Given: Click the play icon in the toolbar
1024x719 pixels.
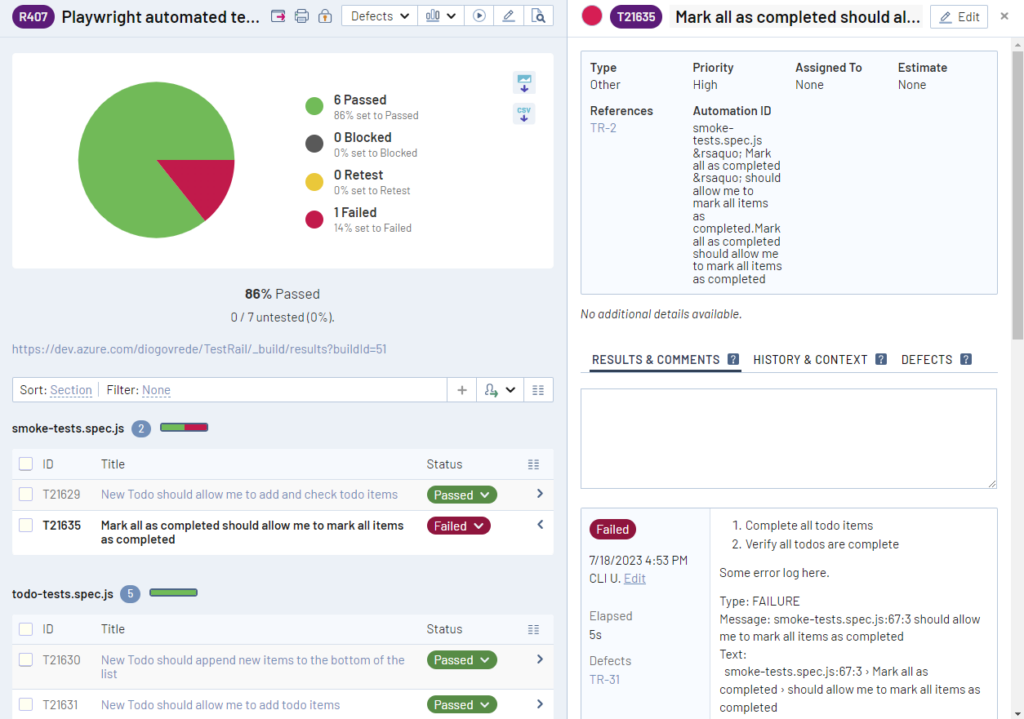Looking at the screenshot, I should [x=480, y=16].
